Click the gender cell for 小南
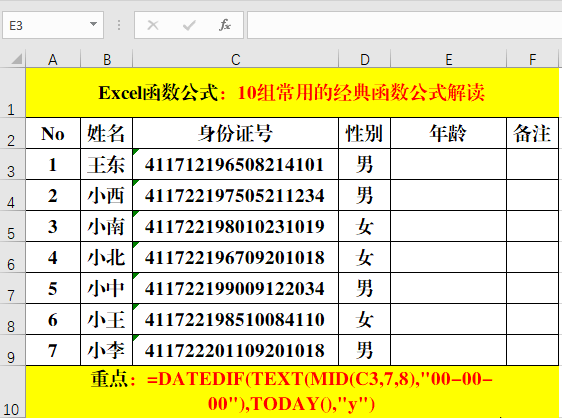 (x=365, y=226)
